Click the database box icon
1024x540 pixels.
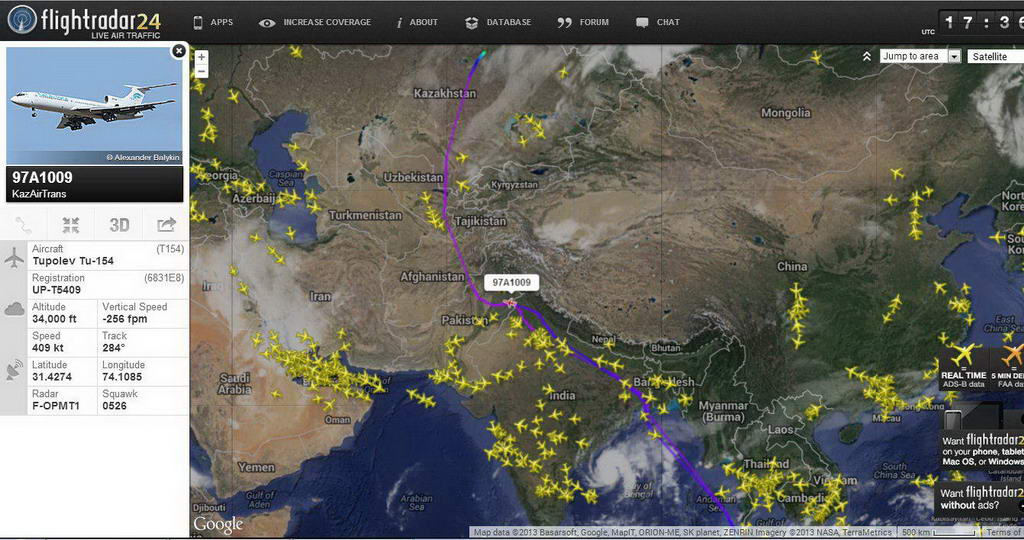[472, 23]
